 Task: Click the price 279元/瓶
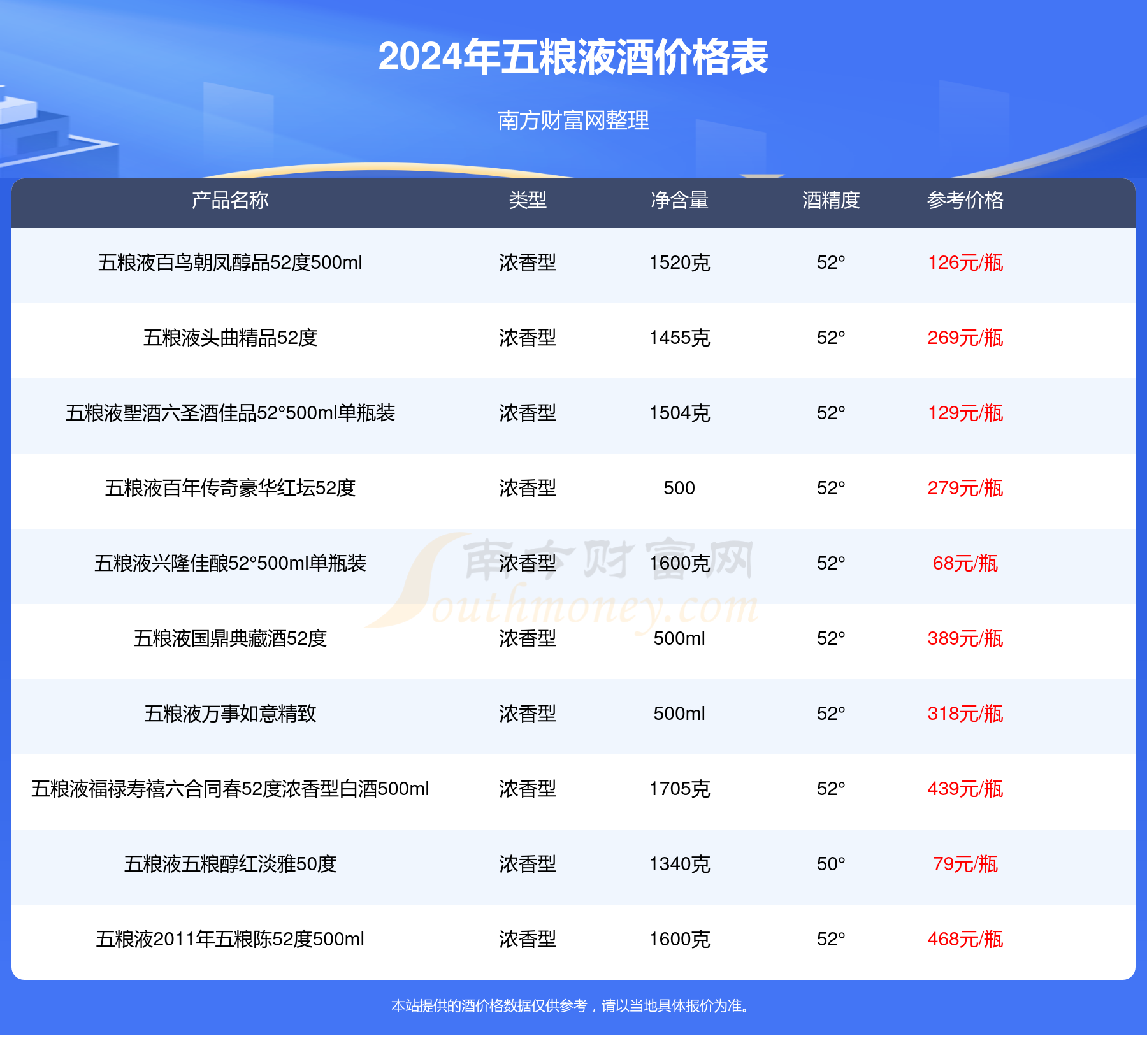965,488
